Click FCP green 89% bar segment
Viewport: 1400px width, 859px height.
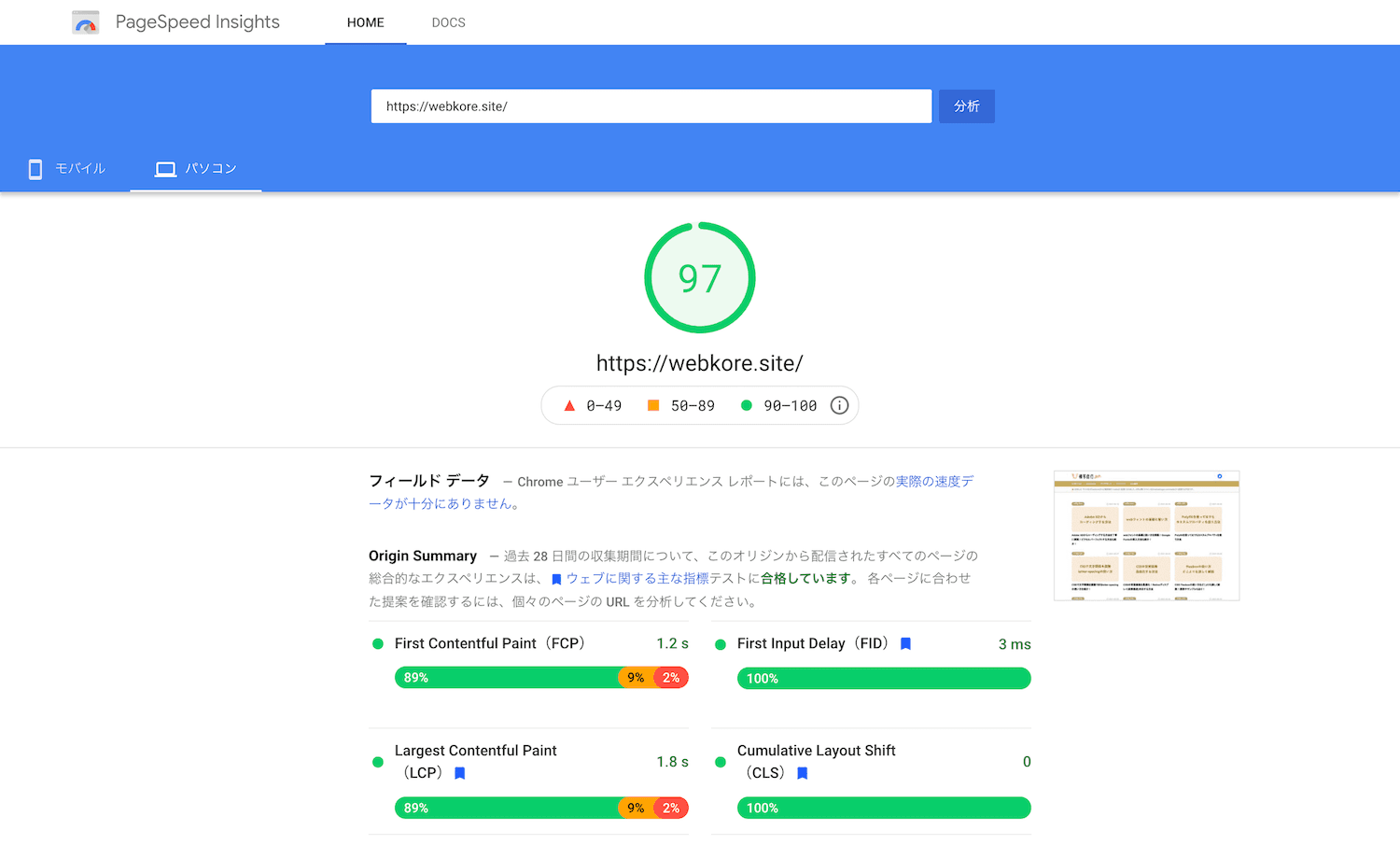coord(507,678)
